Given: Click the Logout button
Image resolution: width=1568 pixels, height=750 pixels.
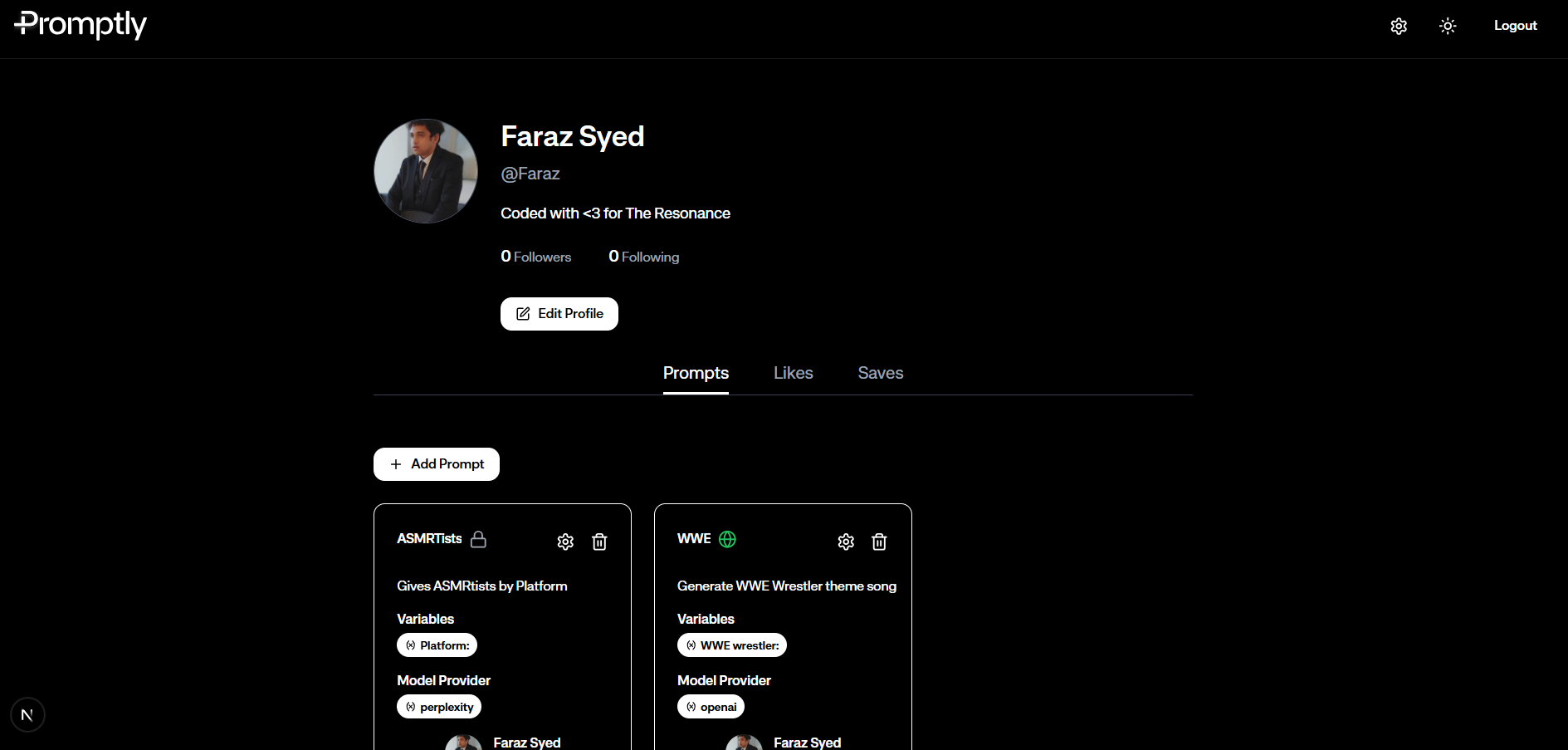Looking at the screenshot, I should 1515,26.
